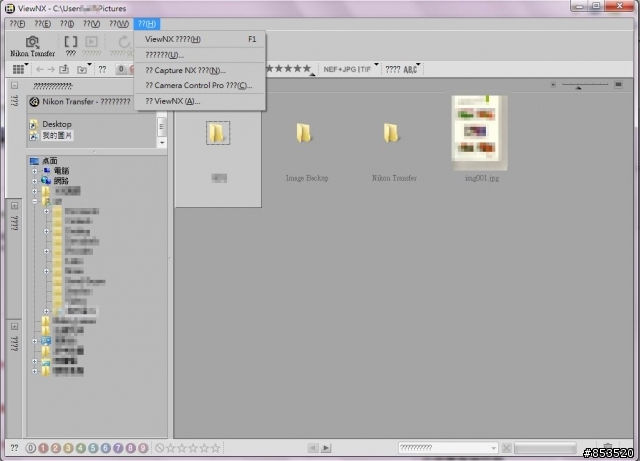Click the no-rating circle-slash icon
This screenshot has width=640, height=461.
160,448
